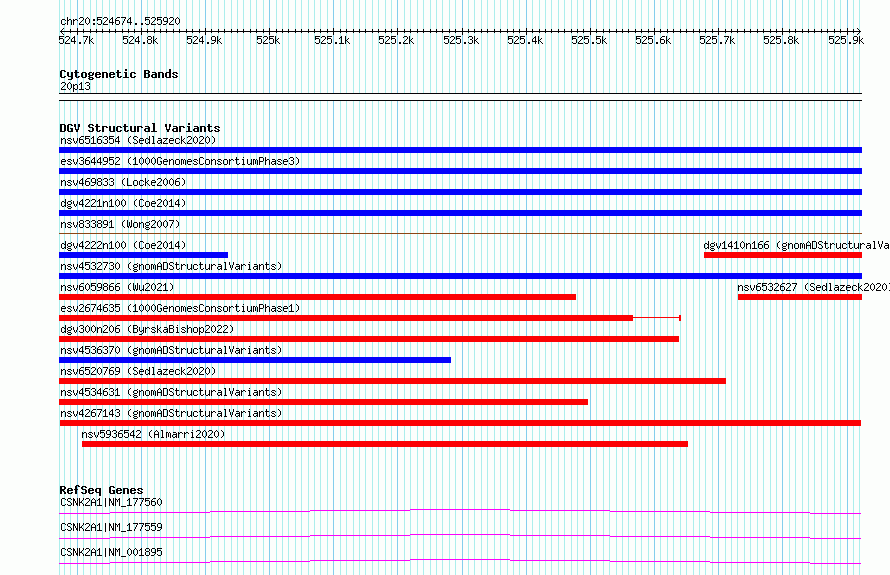Viewport: 890px width, 575px height.
Task: Click the blue bar under esv3644952
Action: pyautogui.click(x=460, y=171)
